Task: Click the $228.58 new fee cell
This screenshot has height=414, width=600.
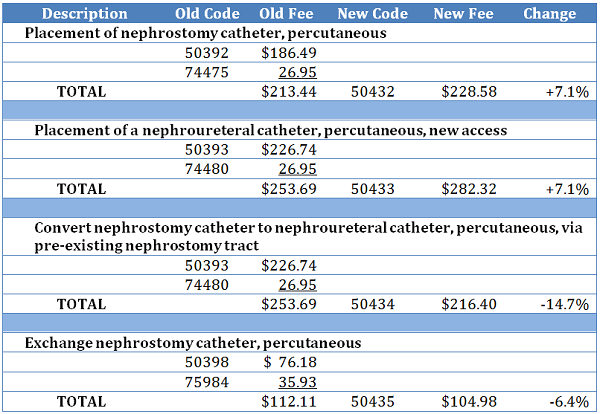Action: [469, 91]
